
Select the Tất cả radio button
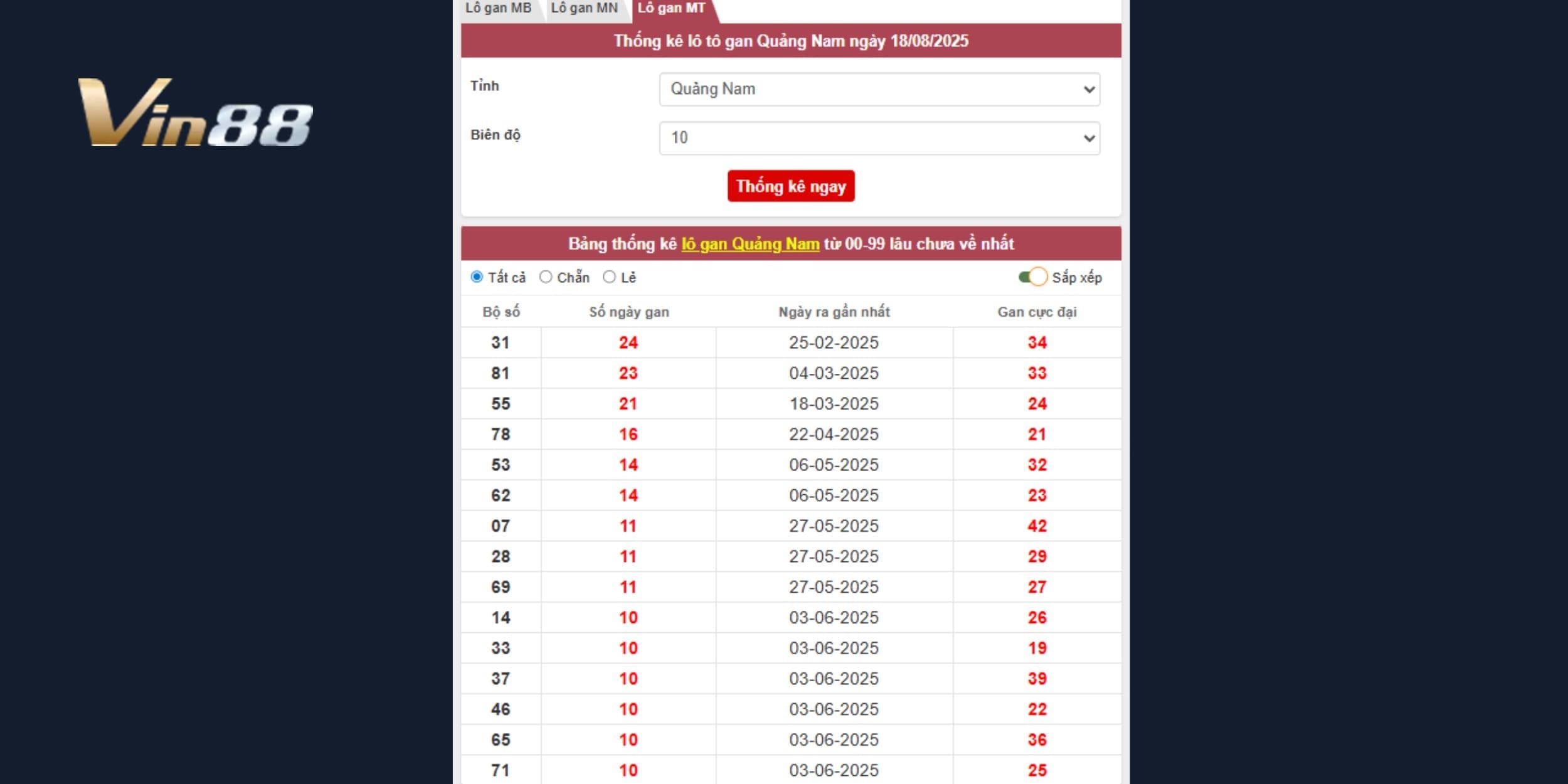click(x=477, y=277)
